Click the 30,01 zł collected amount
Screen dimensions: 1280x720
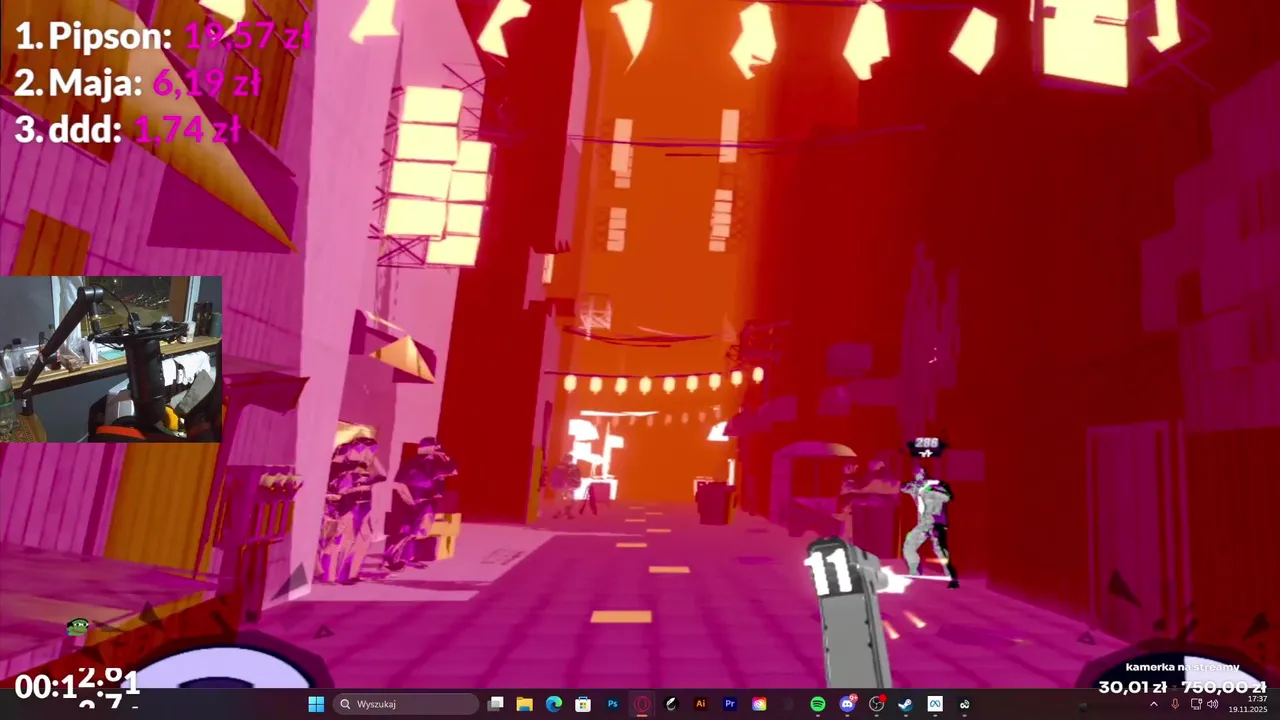(1132, 687)
